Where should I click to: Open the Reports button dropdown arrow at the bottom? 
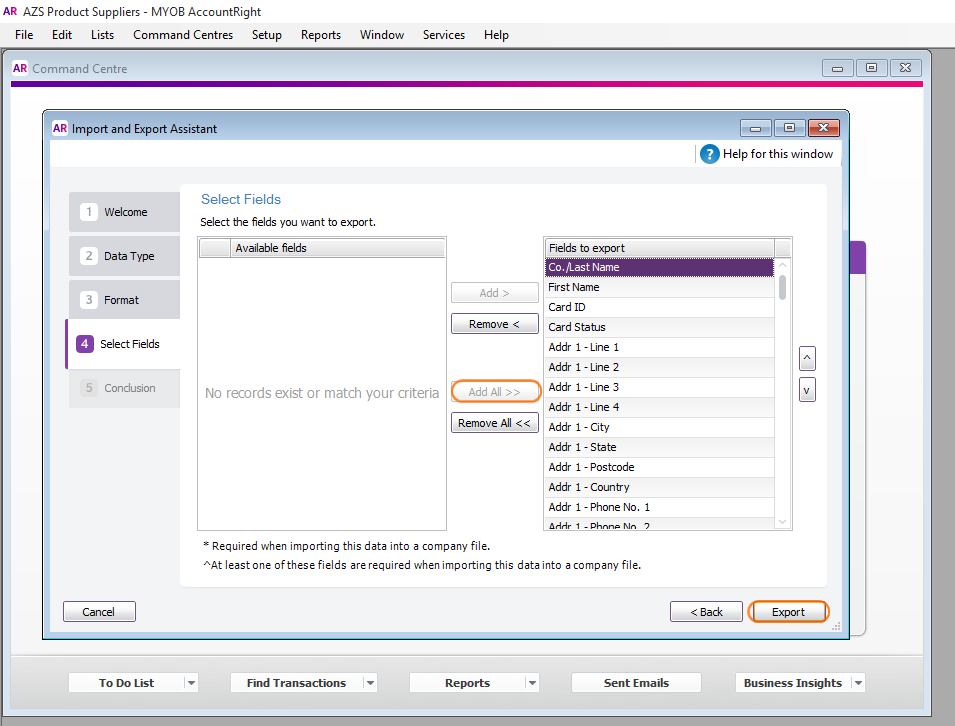point(532,683)
